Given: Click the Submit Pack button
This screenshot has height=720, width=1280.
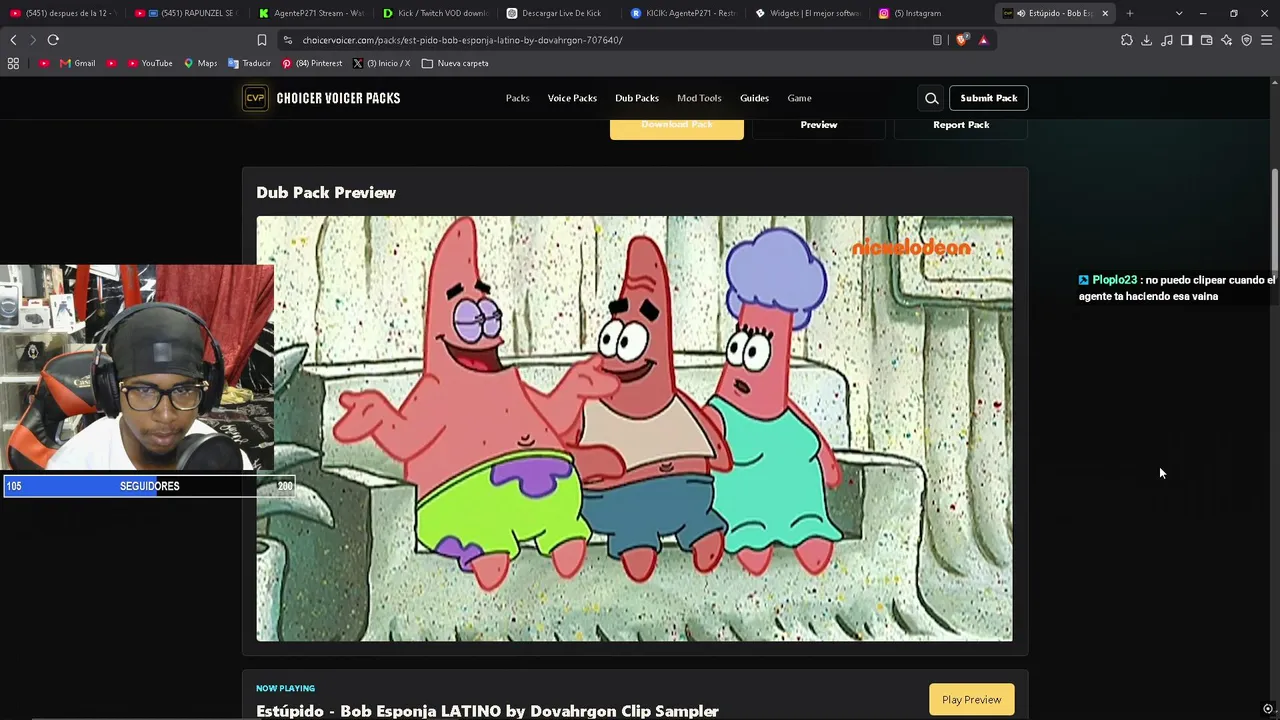Looking at the screenshot, I should coord(989,98).
